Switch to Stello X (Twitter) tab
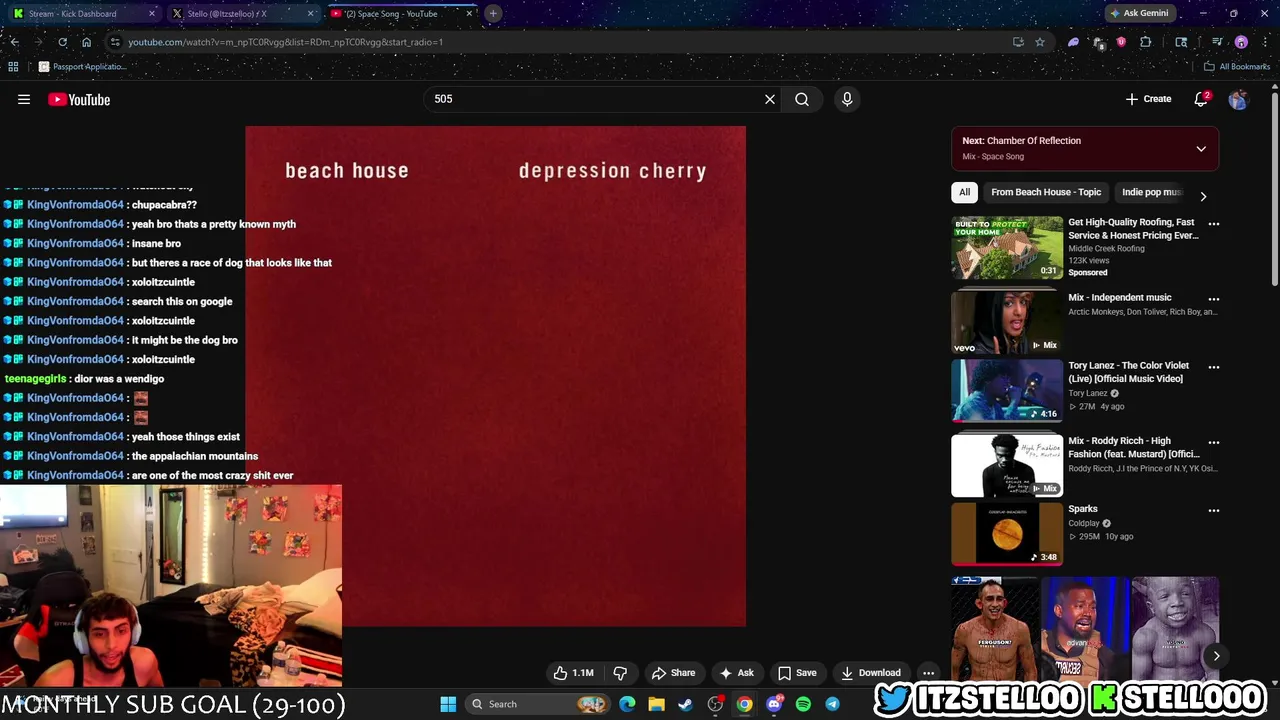 [x=243, y=13]
